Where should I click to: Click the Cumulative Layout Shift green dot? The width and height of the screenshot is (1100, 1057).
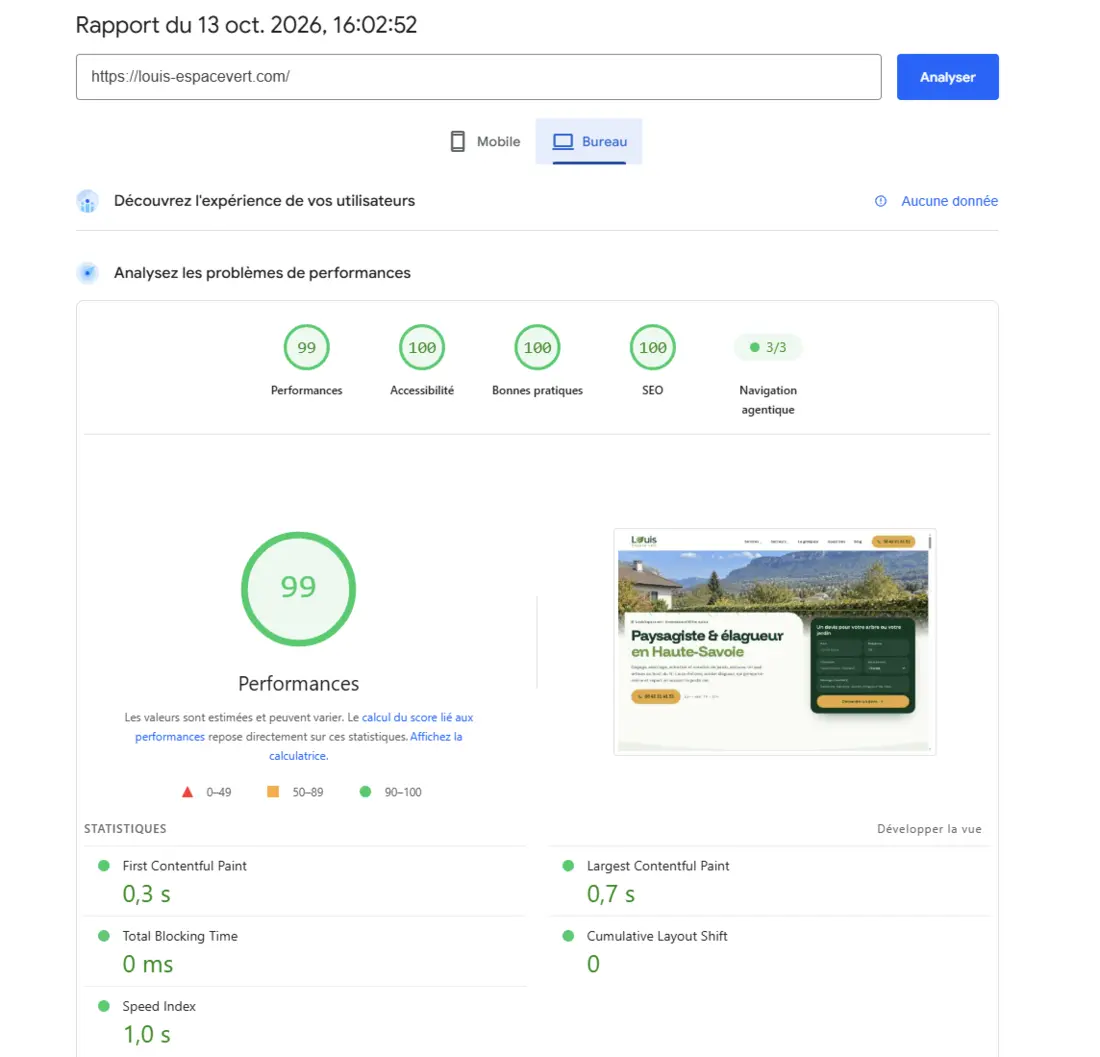568,936
